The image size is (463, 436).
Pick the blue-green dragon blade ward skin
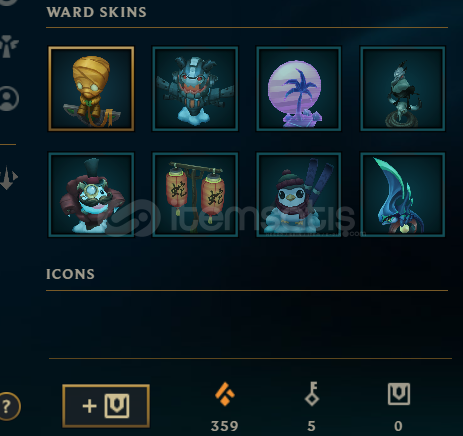403,195
